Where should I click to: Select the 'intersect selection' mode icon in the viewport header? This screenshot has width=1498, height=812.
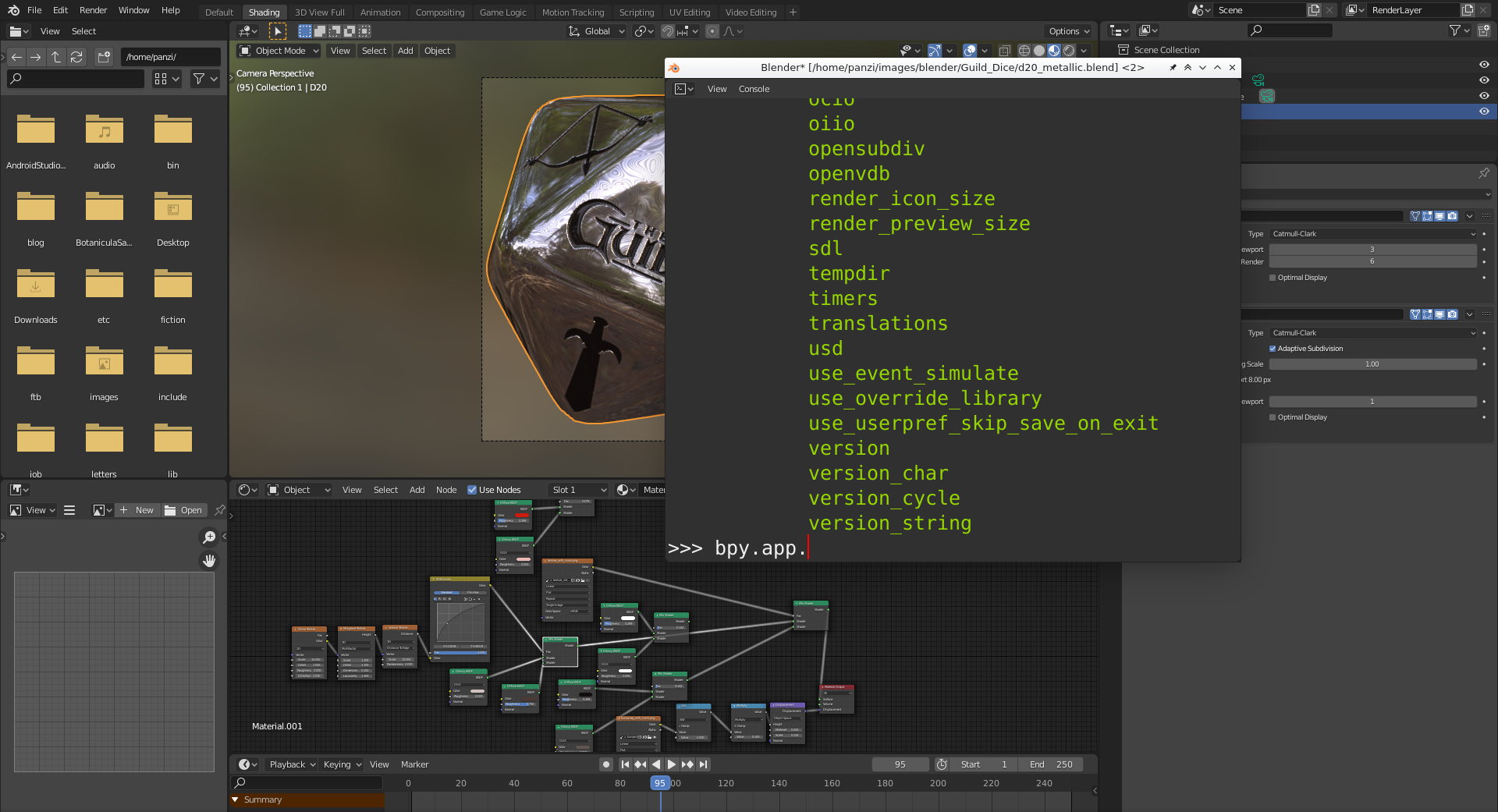point(364,31)
